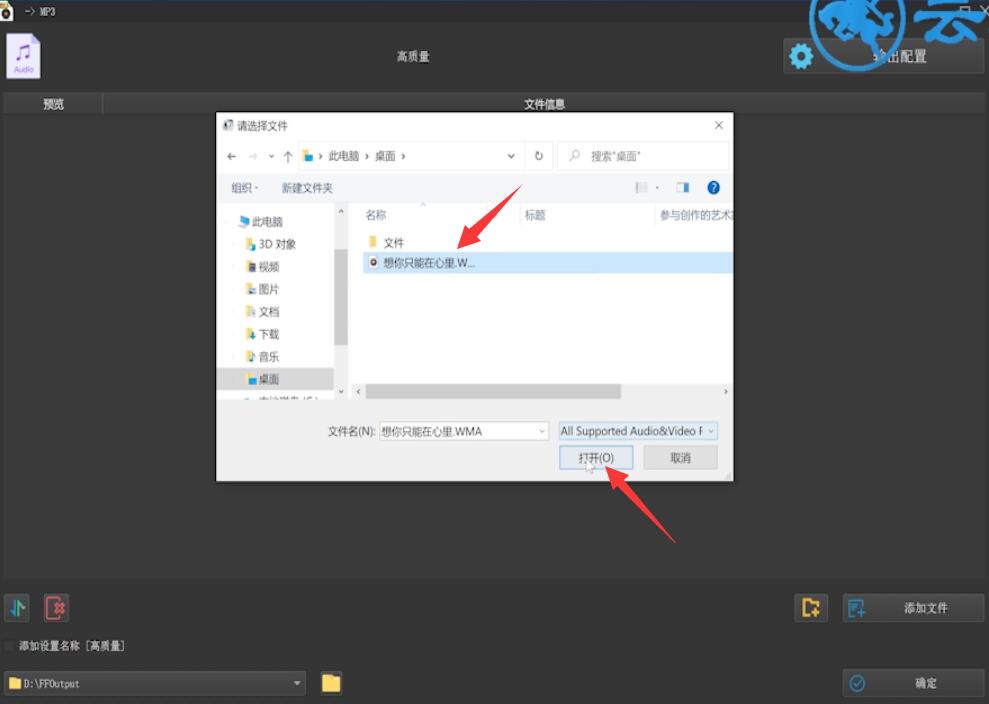The height and width of the screenshot is (704, 989).
Task: Select 3D 对象 in navigation tree
Action: coord(271,244)
